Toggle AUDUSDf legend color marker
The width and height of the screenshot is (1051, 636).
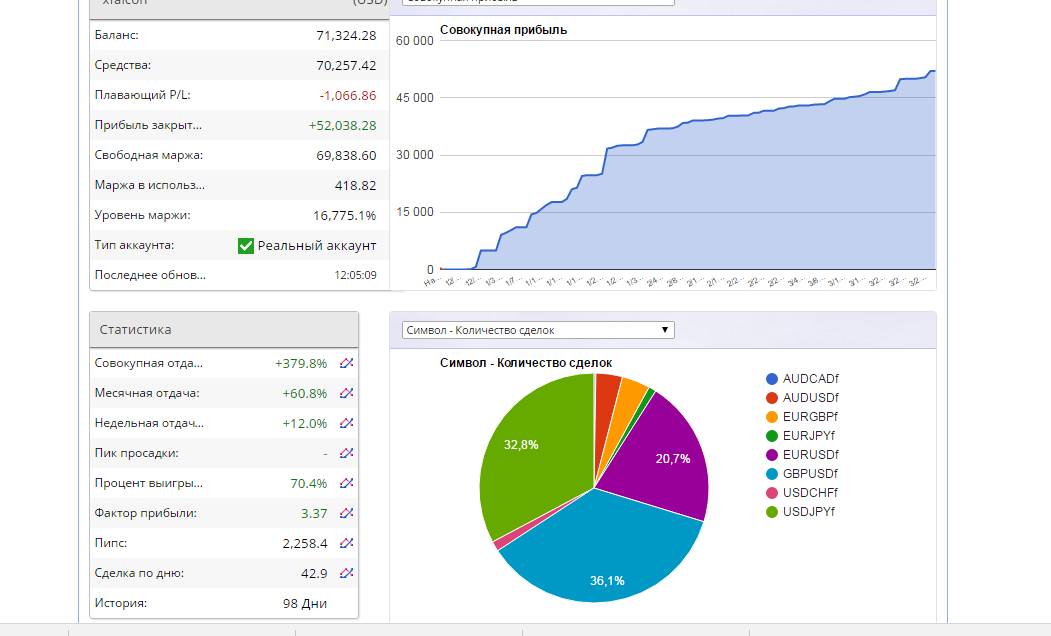coord(772,398)
